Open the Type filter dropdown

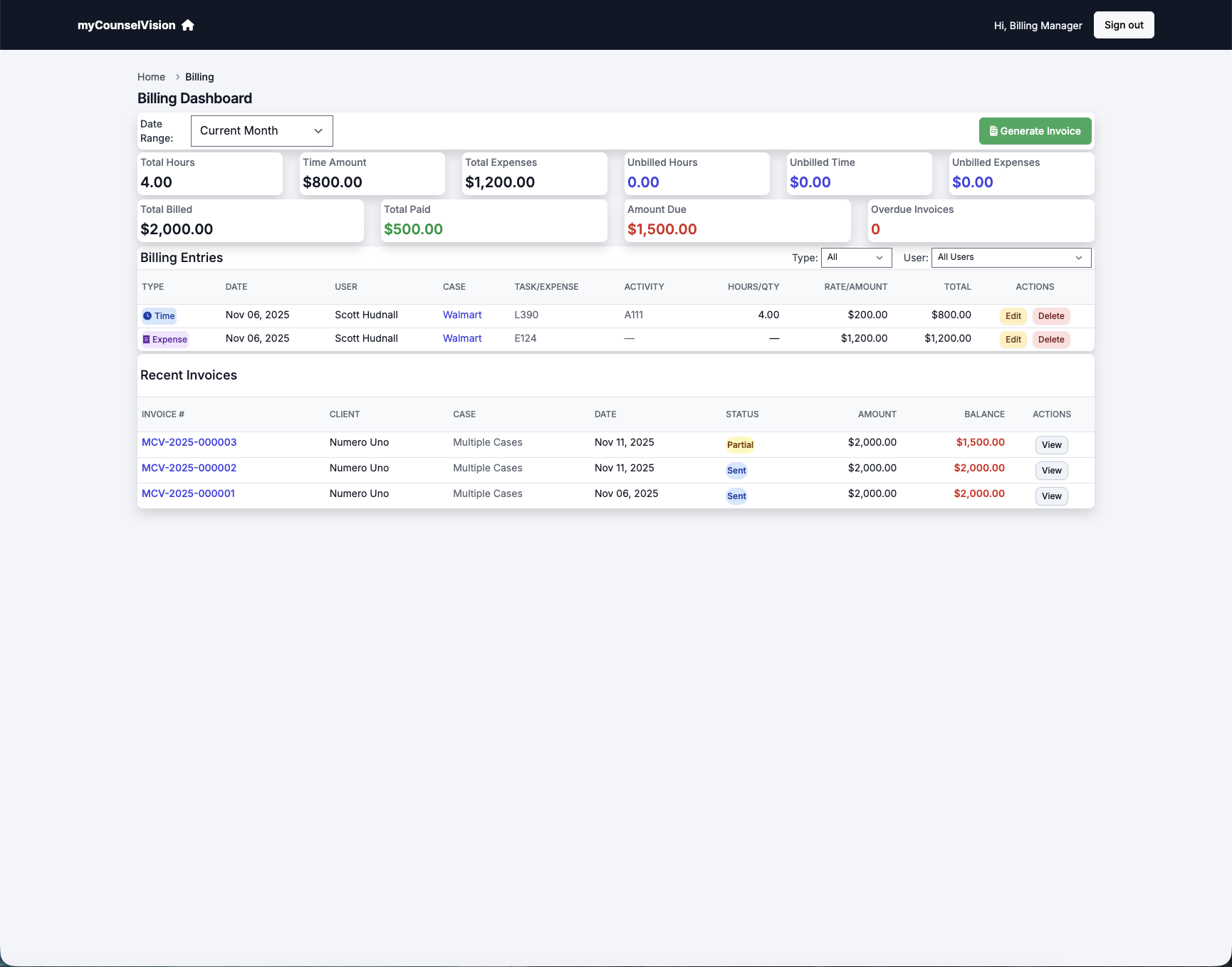click(x=856, y=257)
